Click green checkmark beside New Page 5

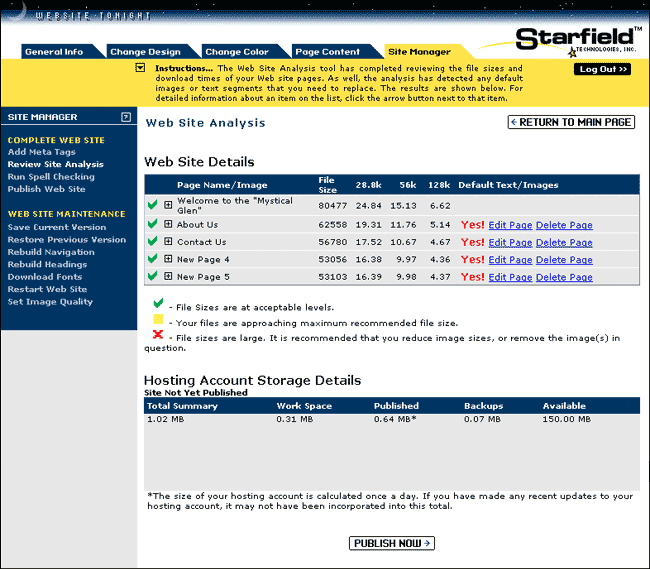pos(153,276)
